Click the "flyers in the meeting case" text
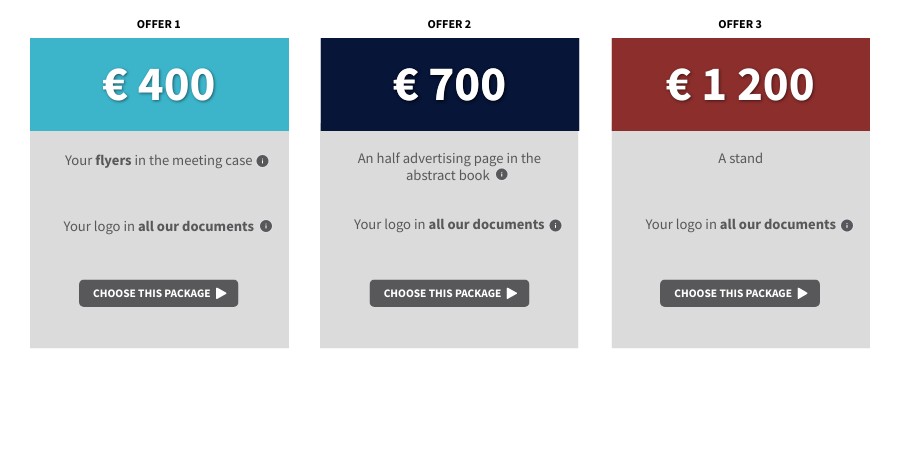900x450 pixels. (158, 160)
